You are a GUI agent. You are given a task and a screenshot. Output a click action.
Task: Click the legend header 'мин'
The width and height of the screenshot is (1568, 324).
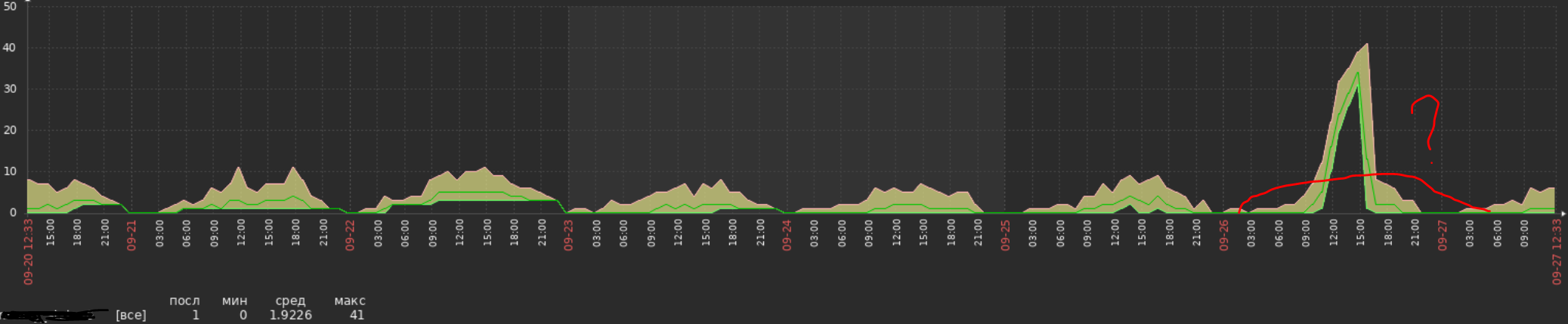[x=234, y=301]
